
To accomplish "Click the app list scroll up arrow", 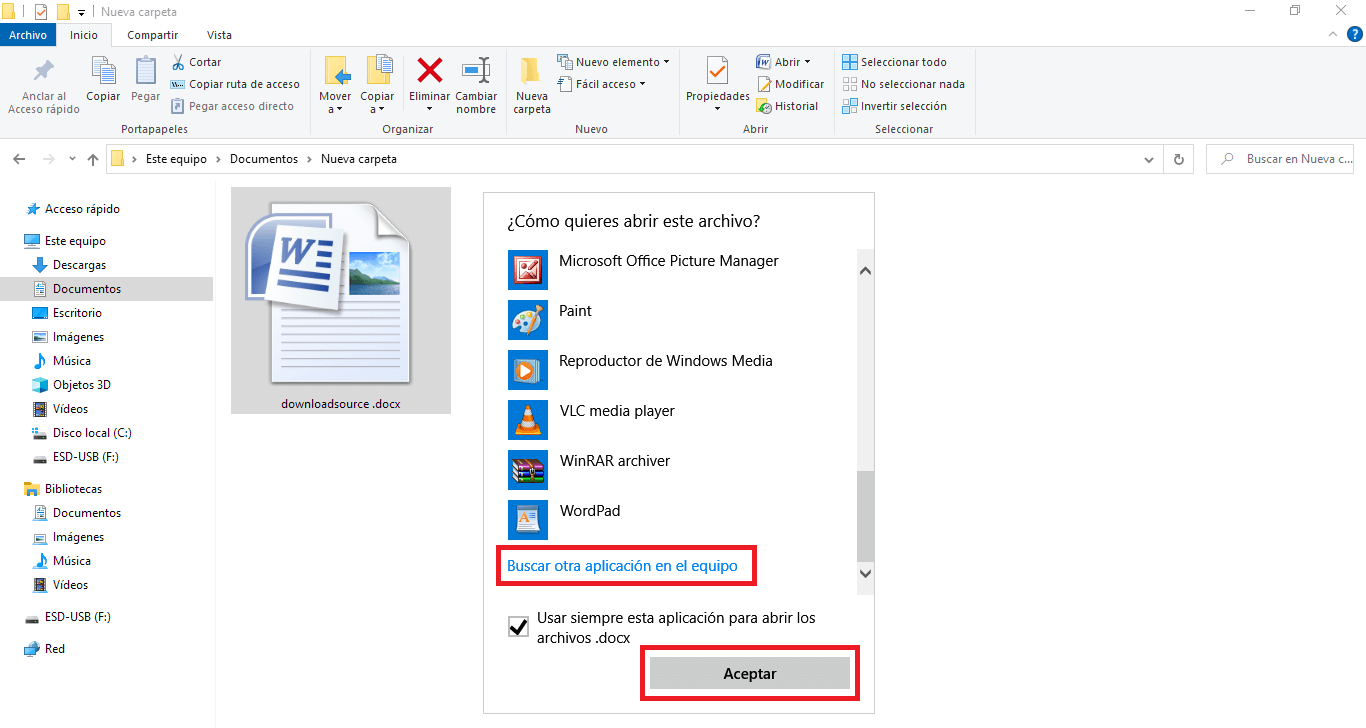I will 866,271.
